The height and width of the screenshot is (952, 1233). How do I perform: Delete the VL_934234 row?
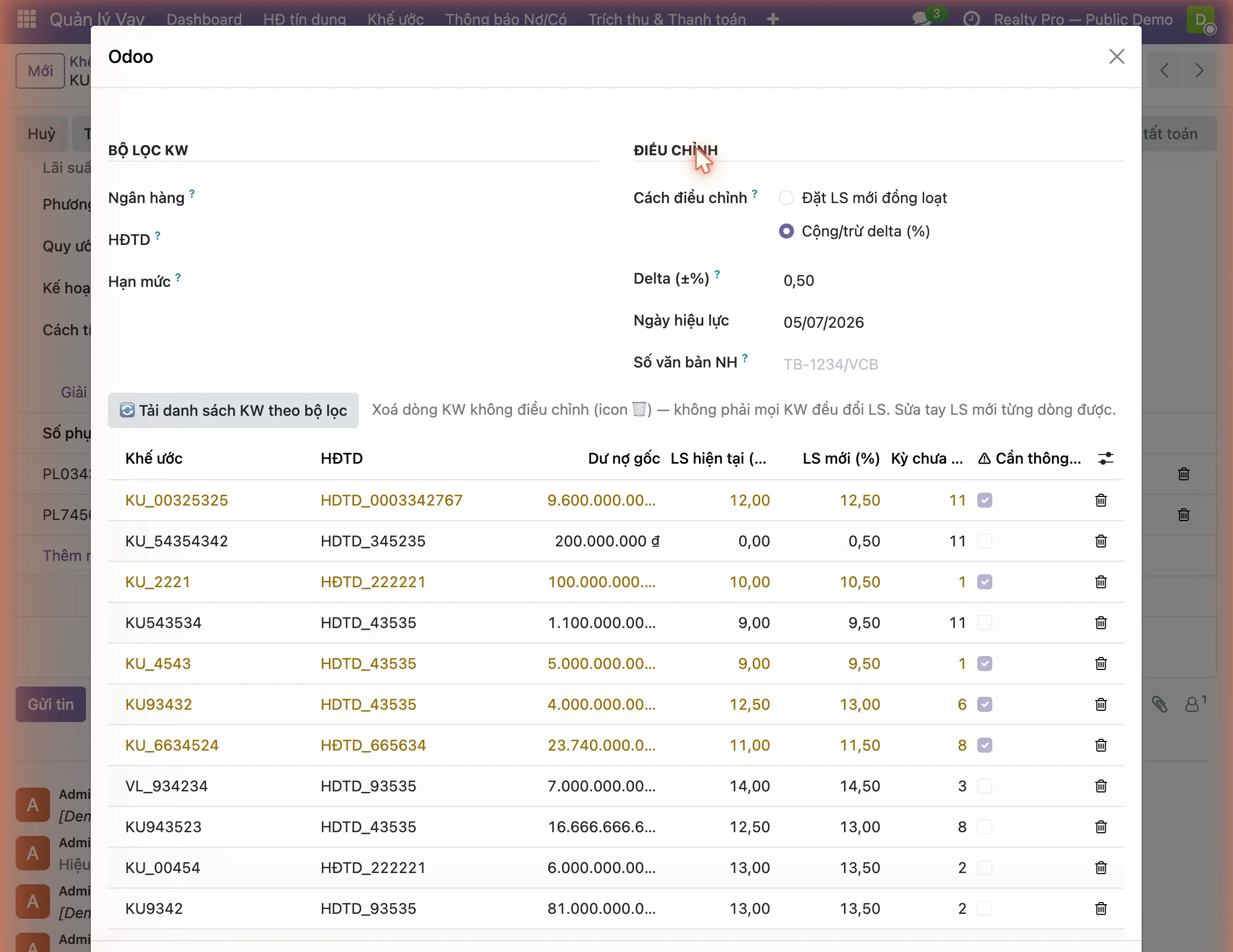(1100, 786)
